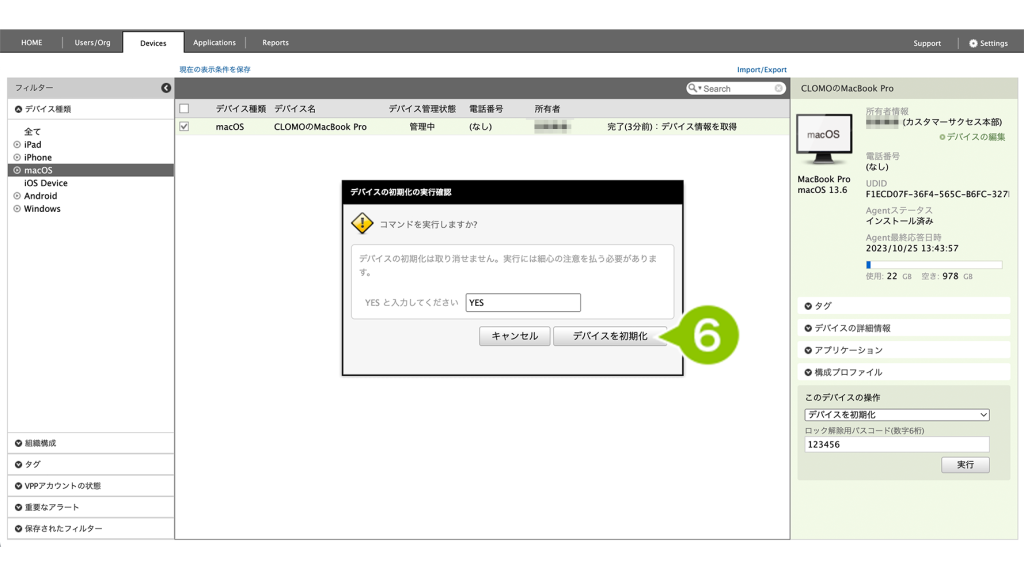Open the Support menu

pyautogui.click(x=927, y=43)
